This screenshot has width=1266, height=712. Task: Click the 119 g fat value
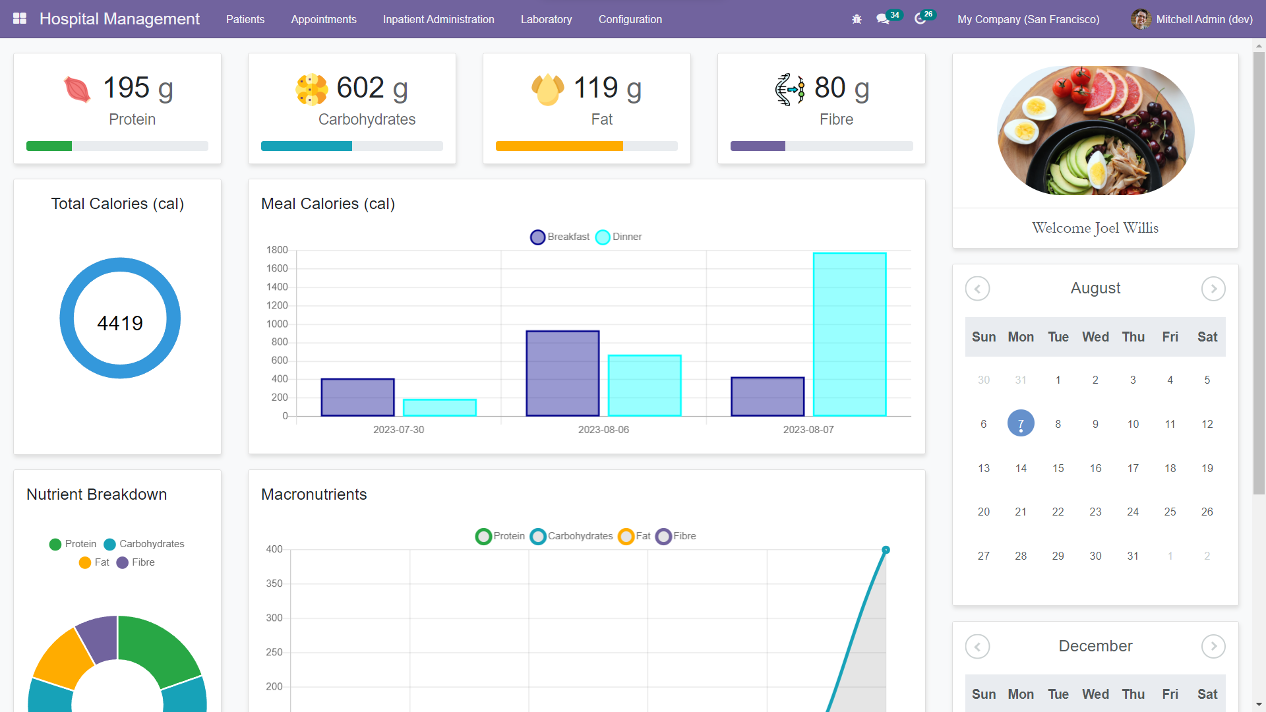pos(607,88)
